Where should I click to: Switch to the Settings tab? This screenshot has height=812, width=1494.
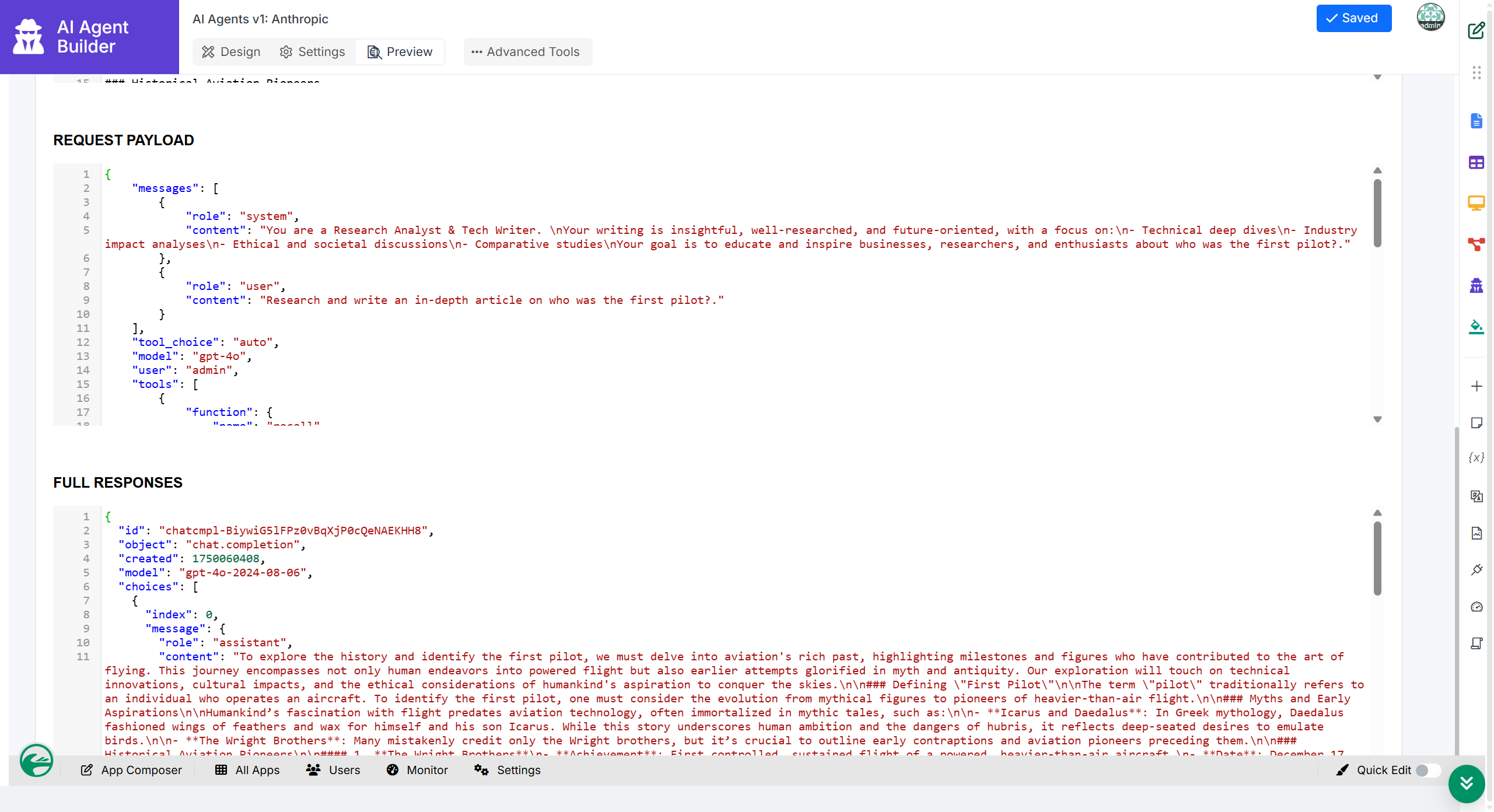click(x=312, y=52)
